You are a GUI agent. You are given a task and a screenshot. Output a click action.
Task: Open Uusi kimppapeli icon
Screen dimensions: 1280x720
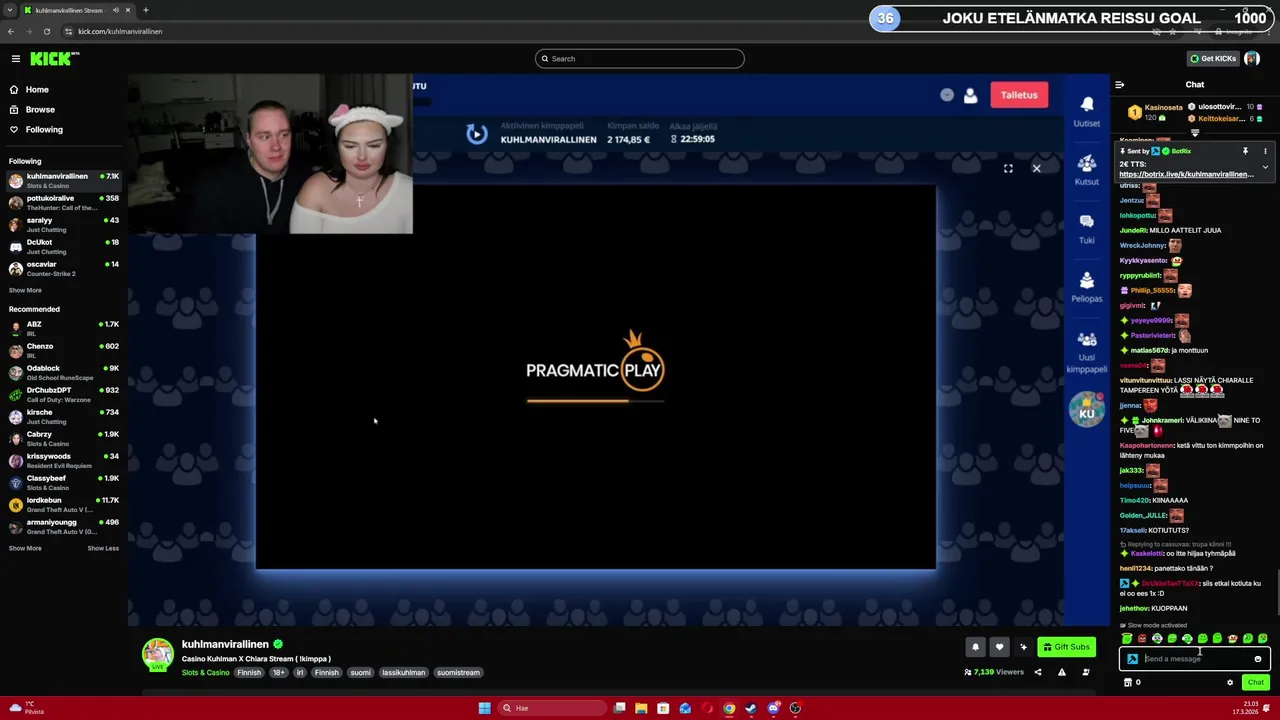coord(1087,339)
